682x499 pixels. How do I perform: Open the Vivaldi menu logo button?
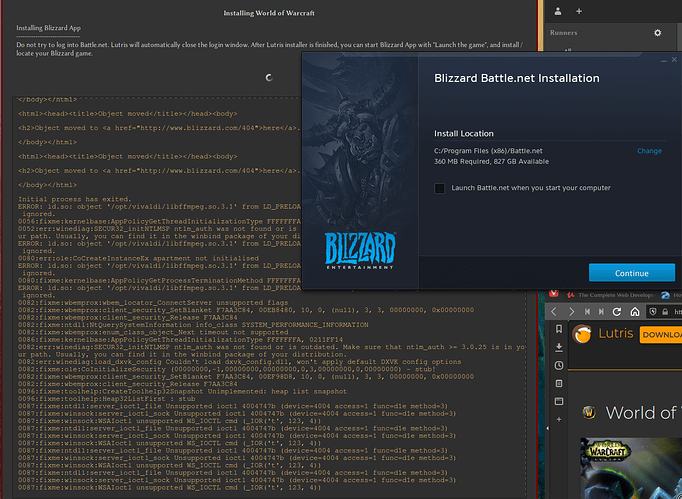pyautogui.click(x=553, y=294)
